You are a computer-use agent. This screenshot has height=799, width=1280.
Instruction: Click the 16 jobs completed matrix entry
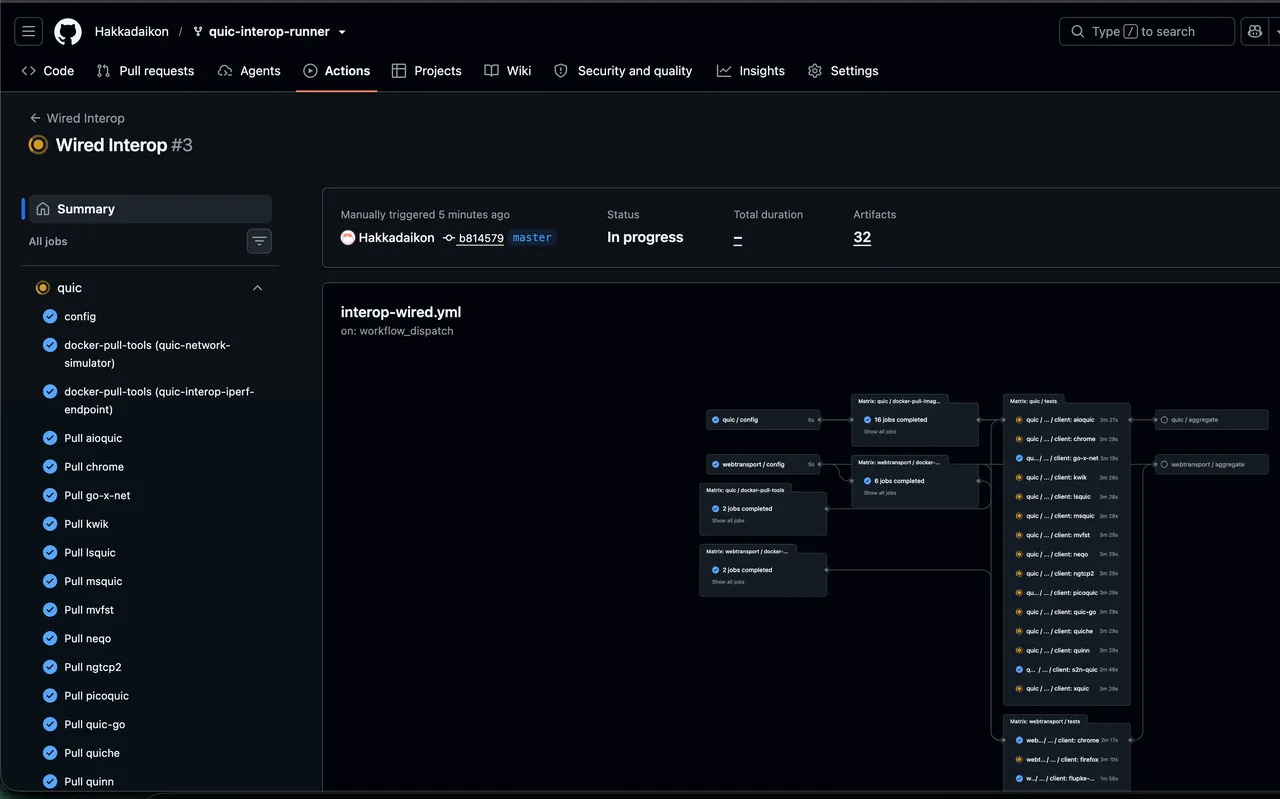click(x=900, y=420)
